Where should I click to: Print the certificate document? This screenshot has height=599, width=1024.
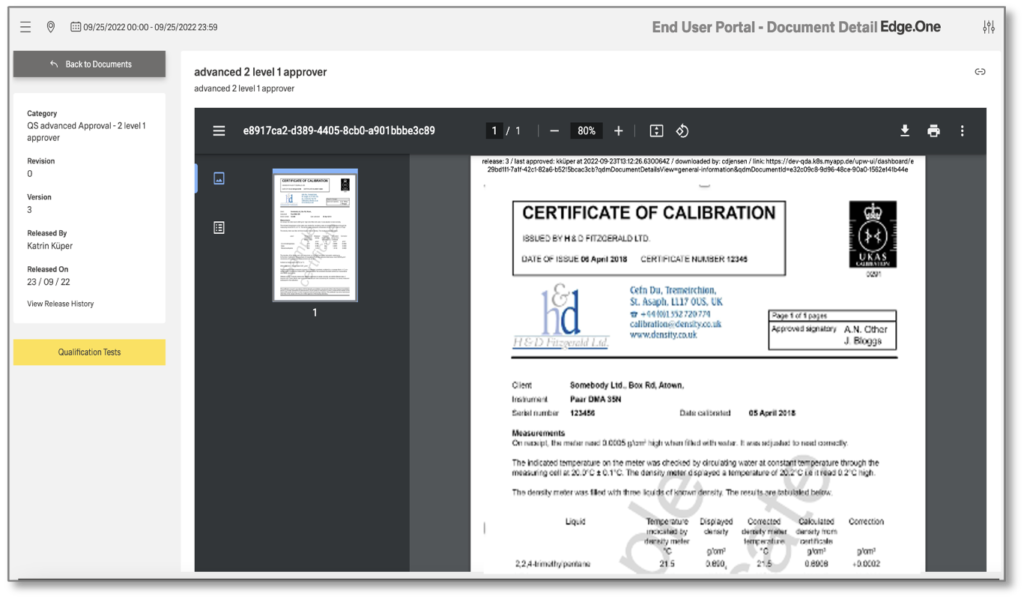tap(933, 130)
